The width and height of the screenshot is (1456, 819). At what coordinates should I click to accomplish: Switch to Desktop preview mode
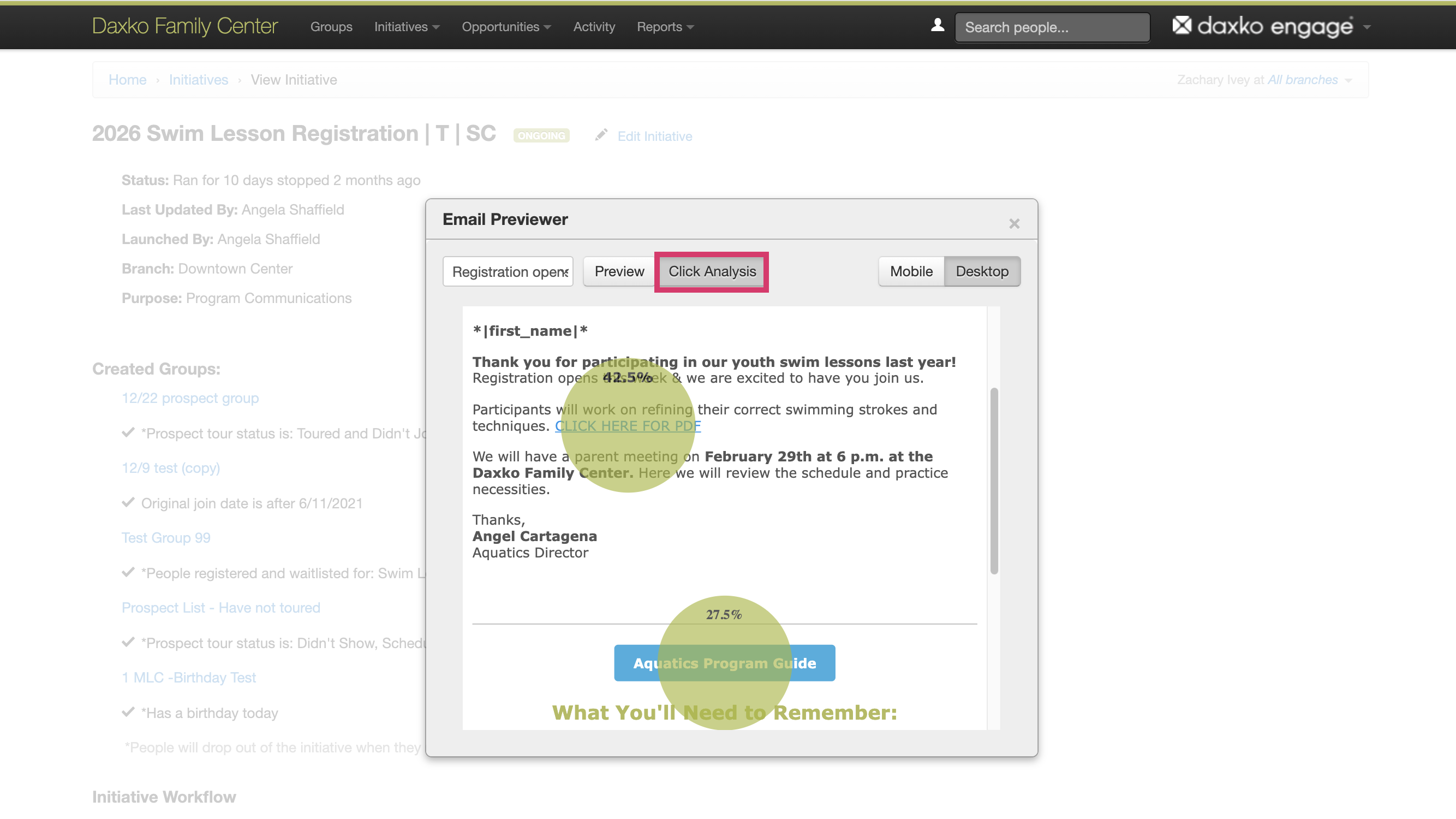[x=982, y=271]
